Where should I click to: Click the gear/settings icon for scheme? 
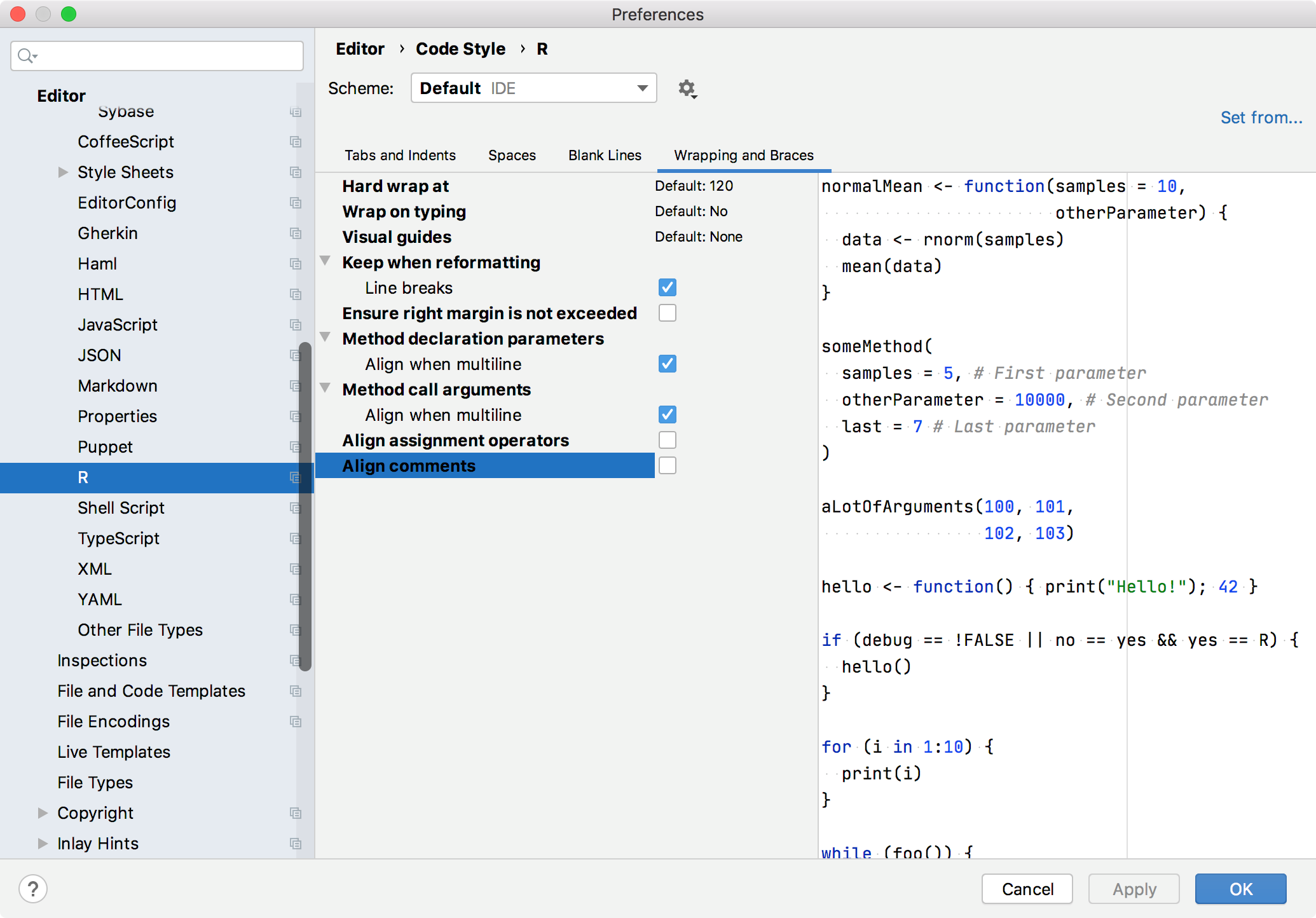point(687,88)
